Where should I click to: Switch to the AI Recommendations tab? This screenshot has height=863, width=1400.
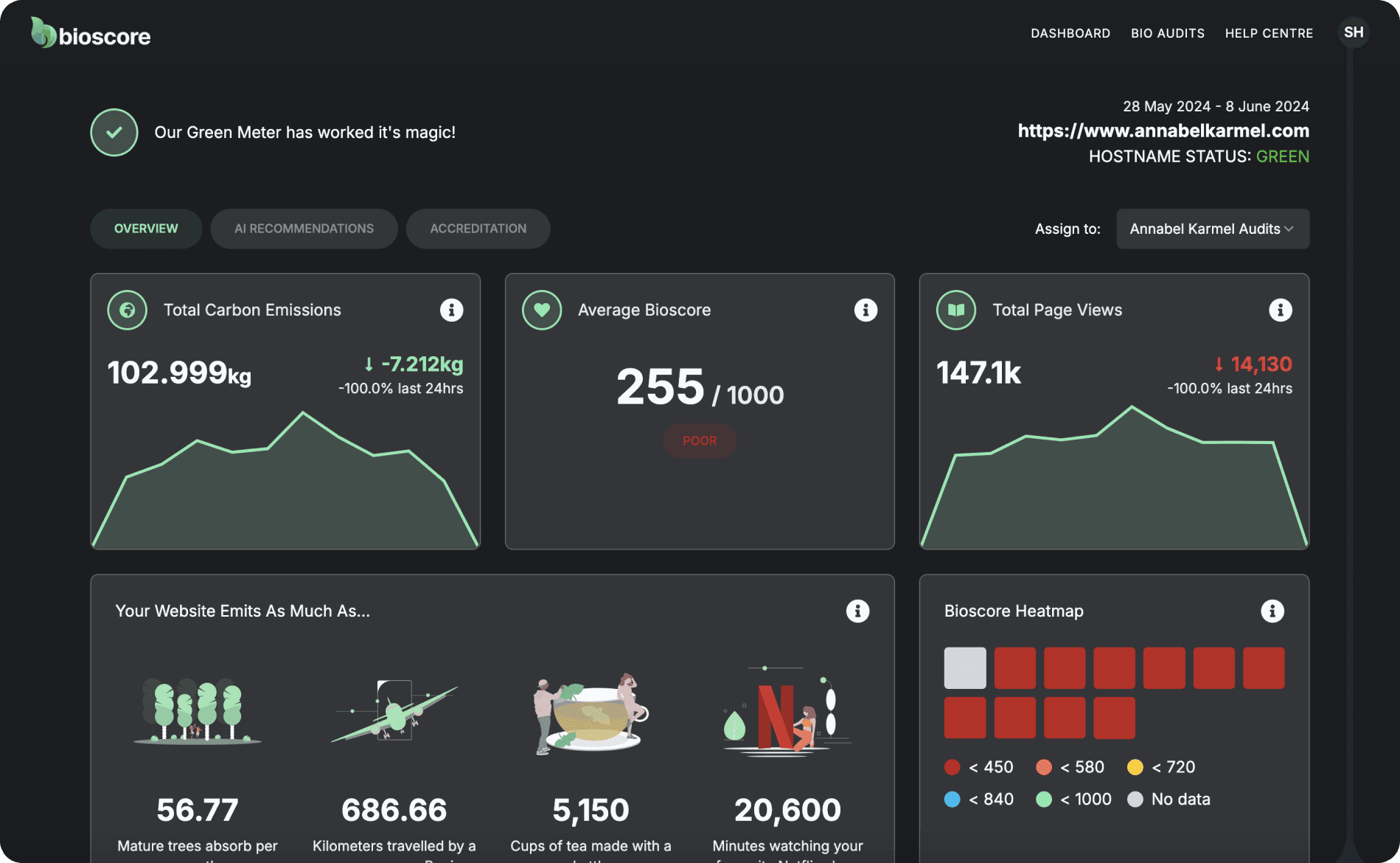(304, 229)
